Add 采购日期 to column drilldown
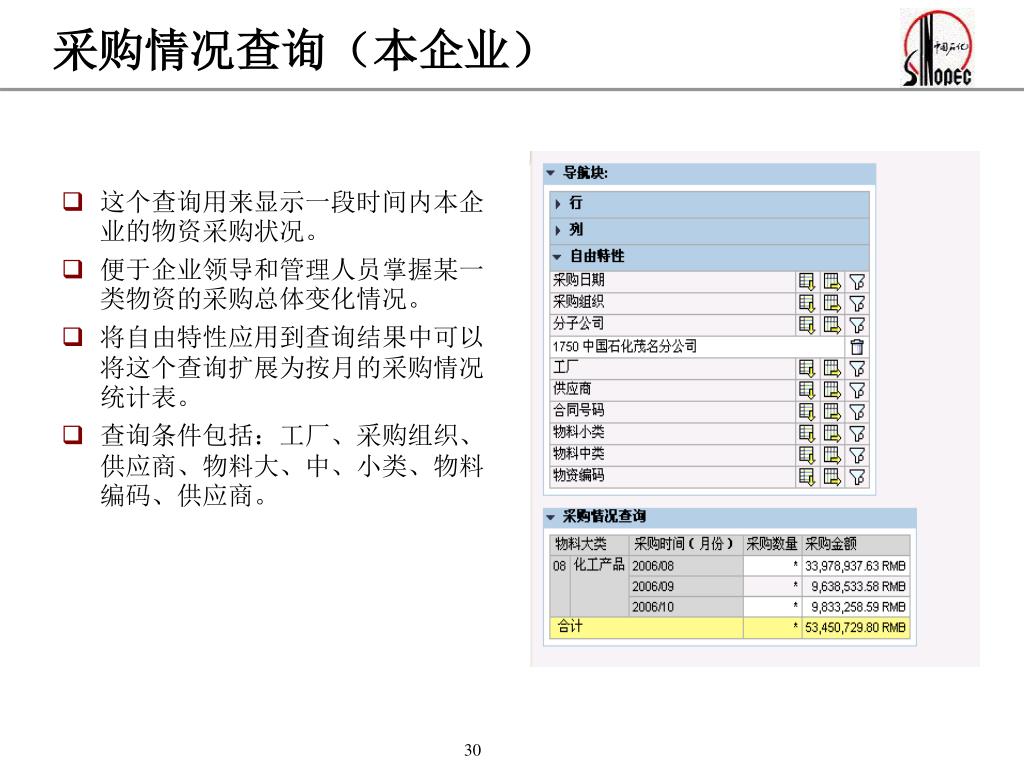Image resolution: width=1024 pixels, height=768 pixels. coord(832,281)
